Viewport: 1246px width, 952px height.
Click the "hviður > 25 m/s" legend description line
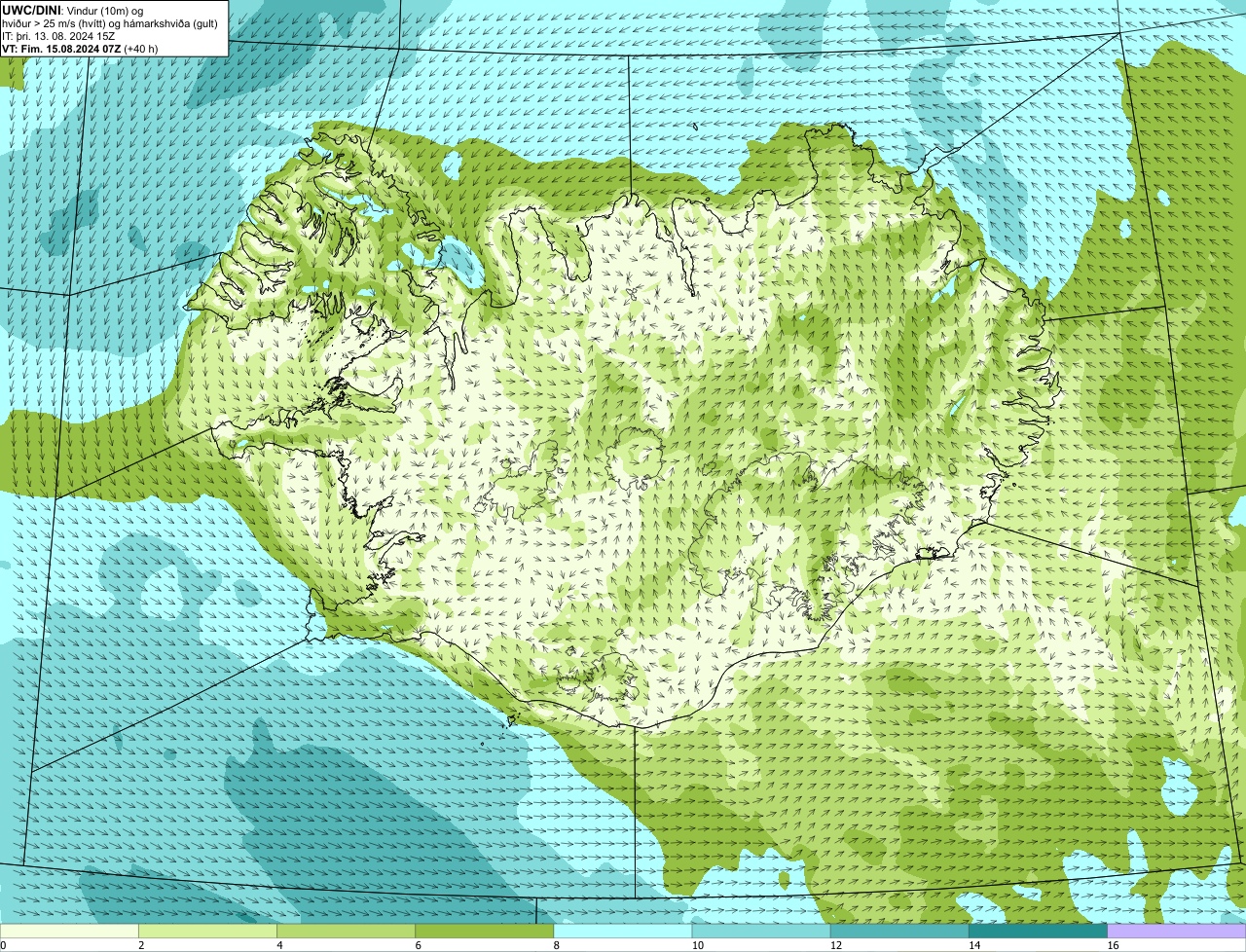tap(110, 22)
